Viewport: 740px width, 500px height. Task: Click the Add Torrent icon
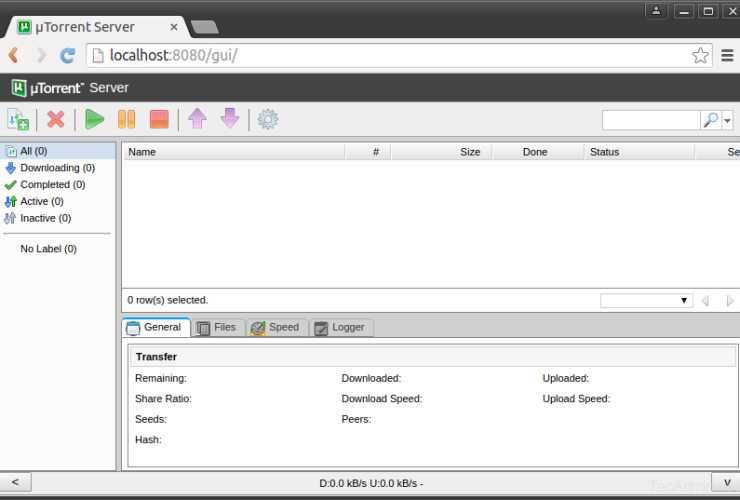pos(18,120)
